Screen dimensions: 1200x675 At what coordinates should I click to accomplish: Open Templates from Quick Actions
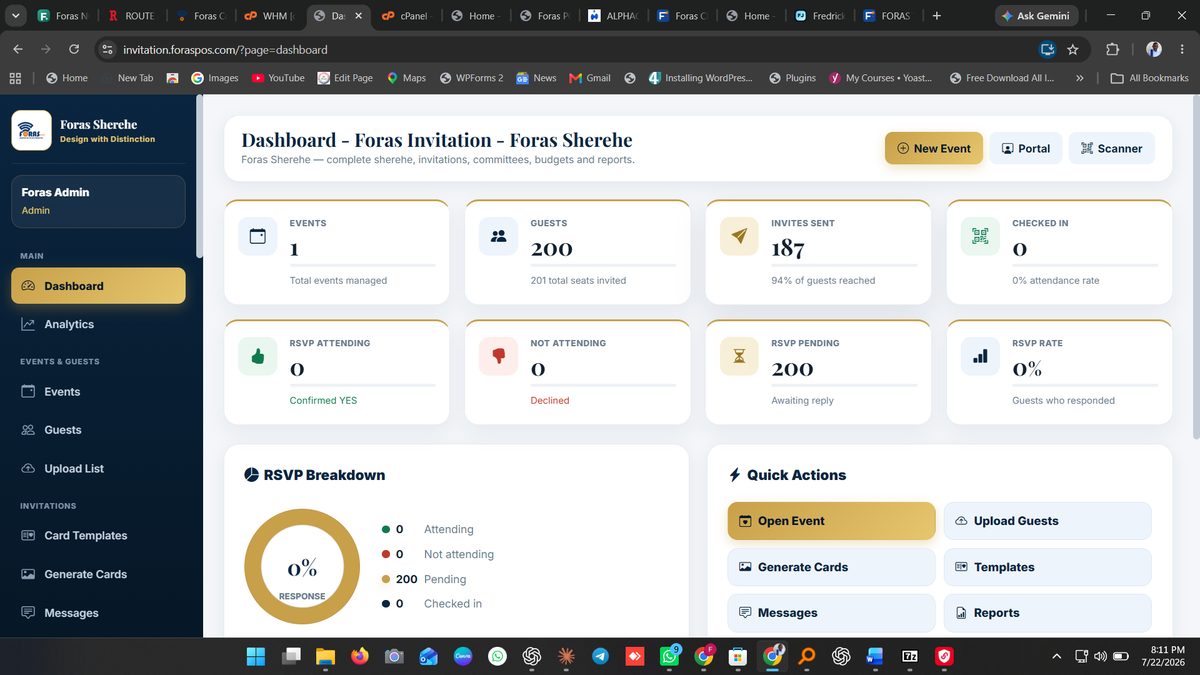pyautogui.click(x=1047, y=567)
